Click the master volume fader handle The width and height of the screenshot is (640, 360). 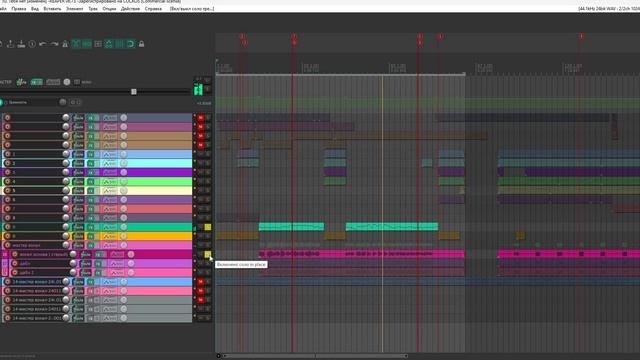click(134, 92)
